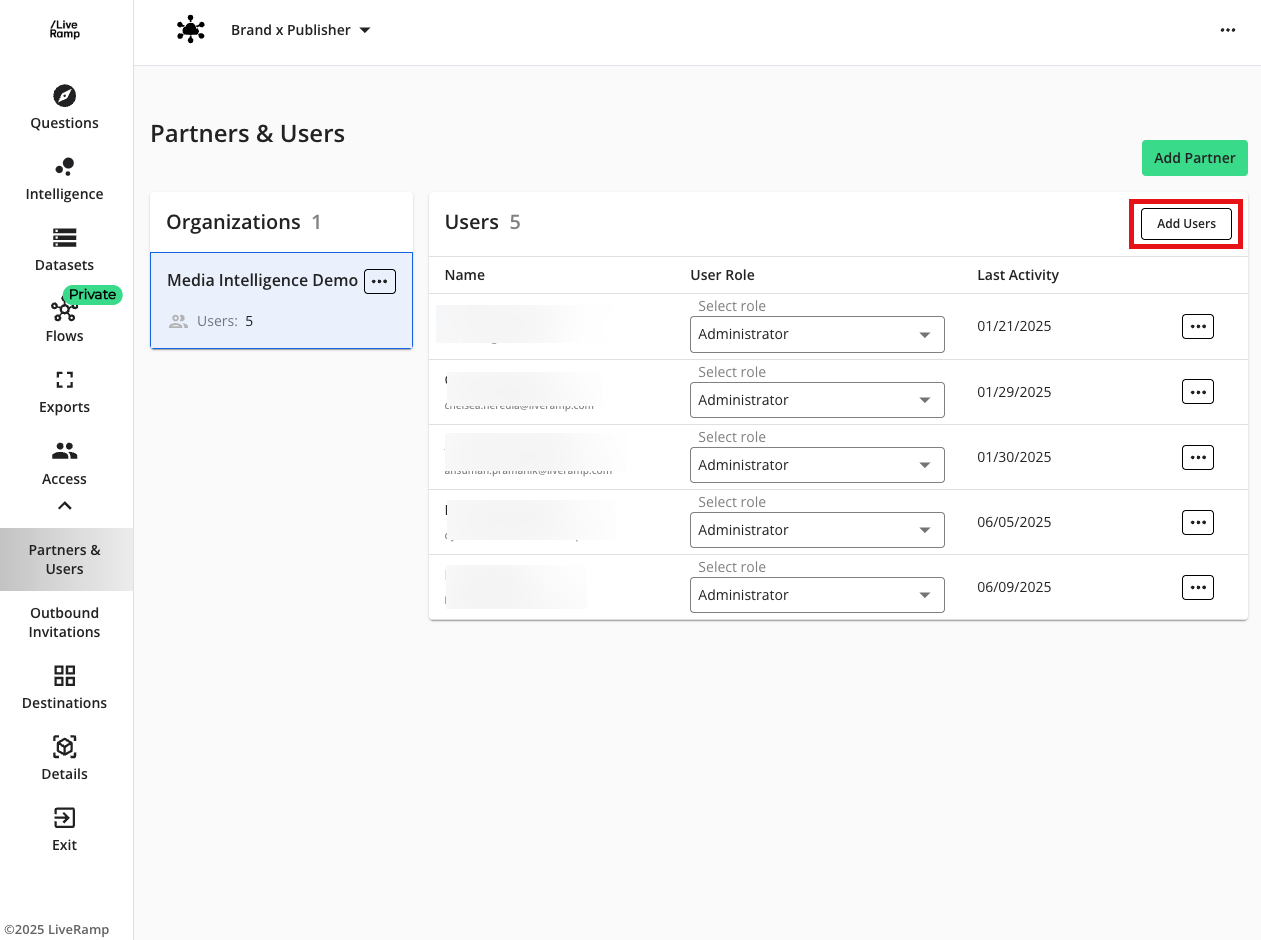Open the Intelligence section icon
1261x940 pixels.
[x=64, y=167]
